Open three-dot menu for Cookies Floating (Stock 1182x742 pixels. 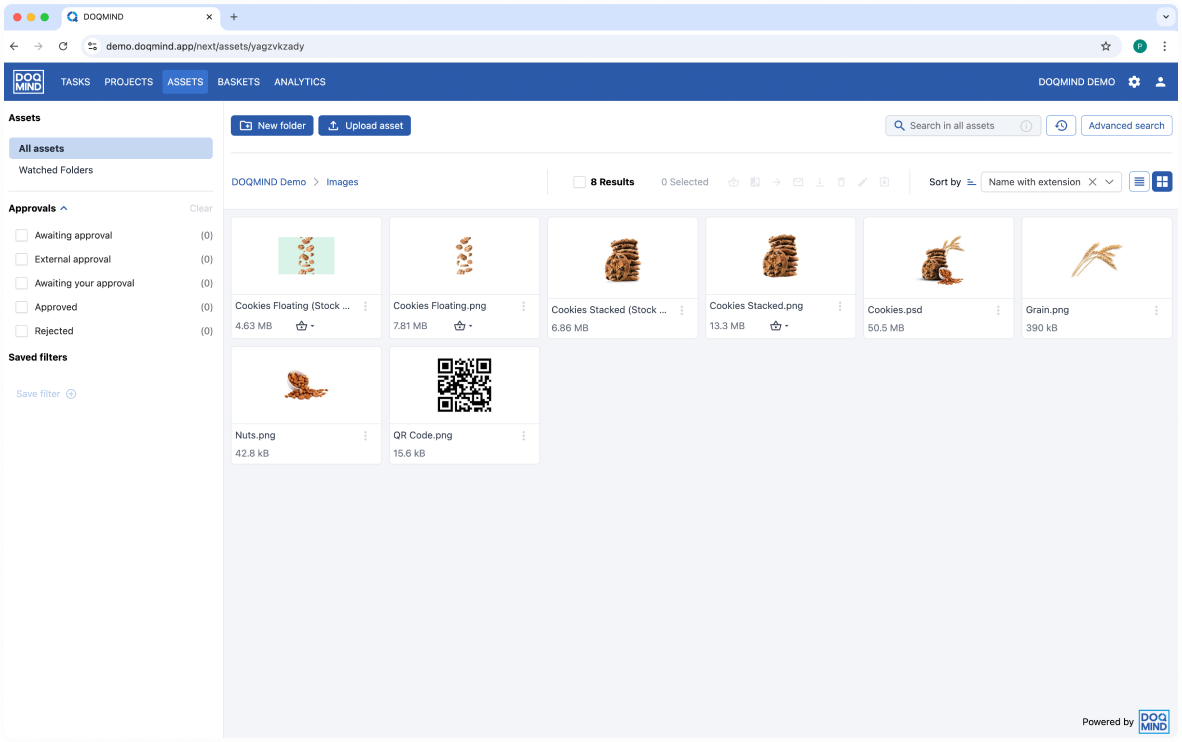point(366,306)
